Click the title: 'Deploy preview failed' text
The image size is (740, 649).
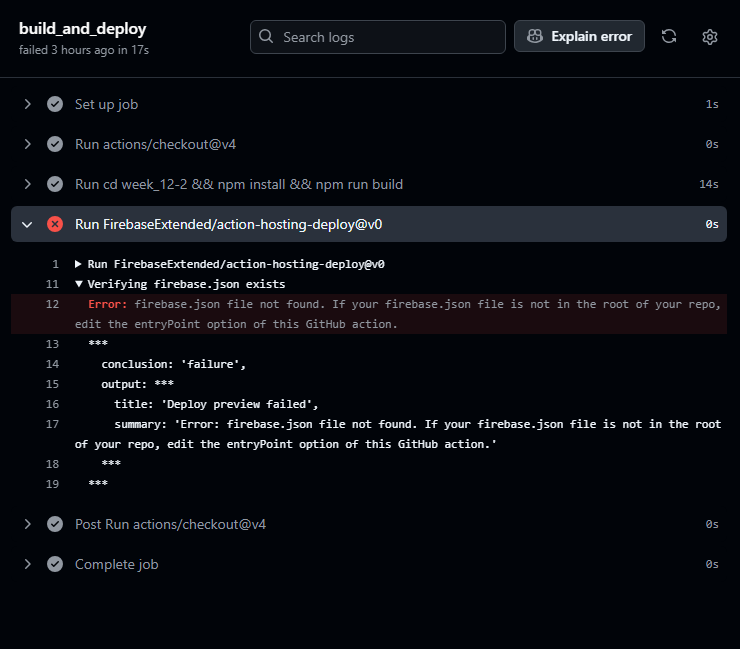coord(217,405)
